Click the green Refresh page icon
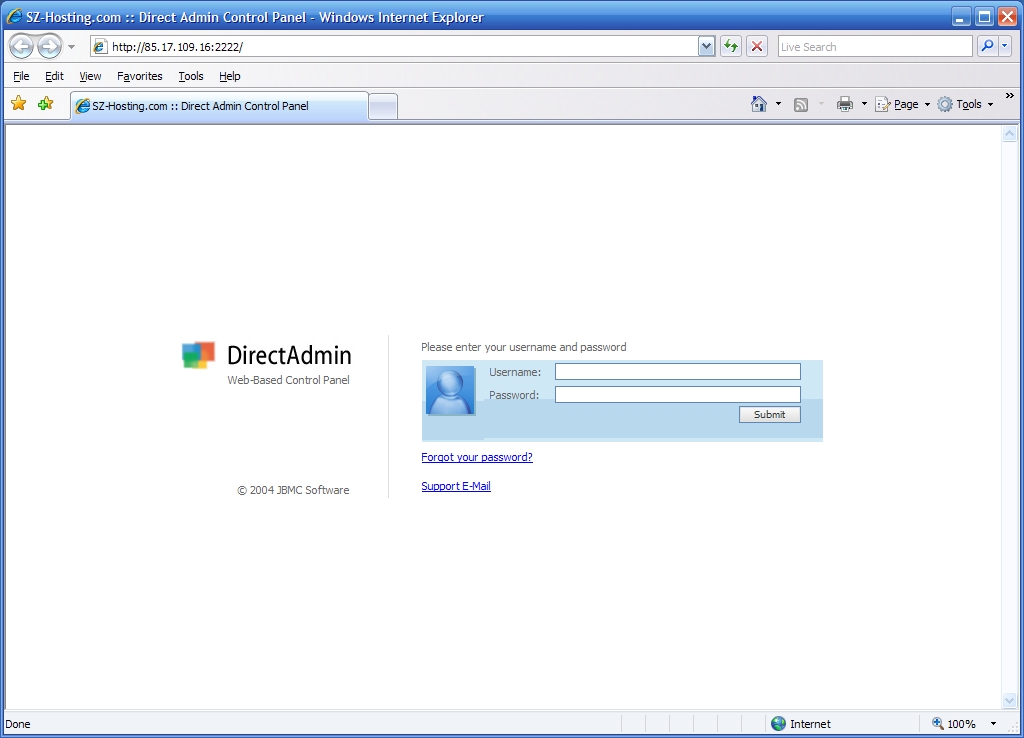The height and width of the screenshot is (738, 1024). tap(731, 46)
